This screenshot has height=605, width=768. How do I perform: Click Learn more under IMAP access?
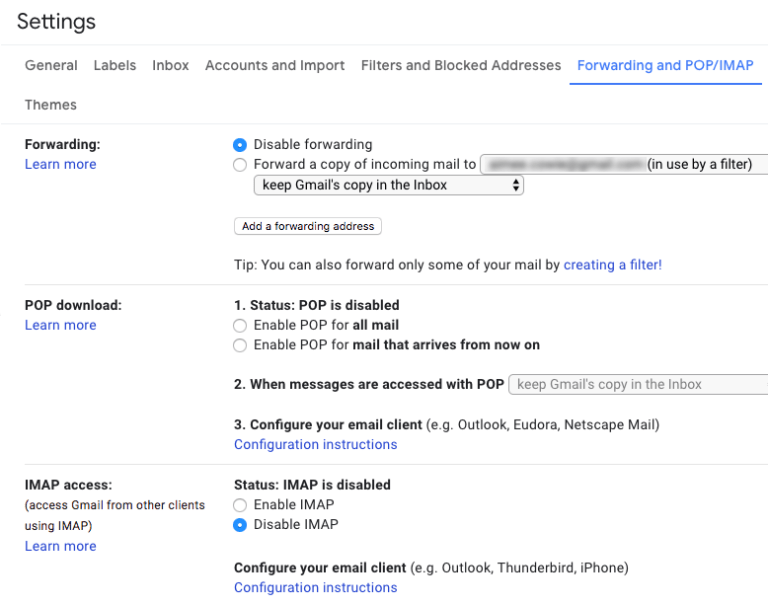pos(61,546)
